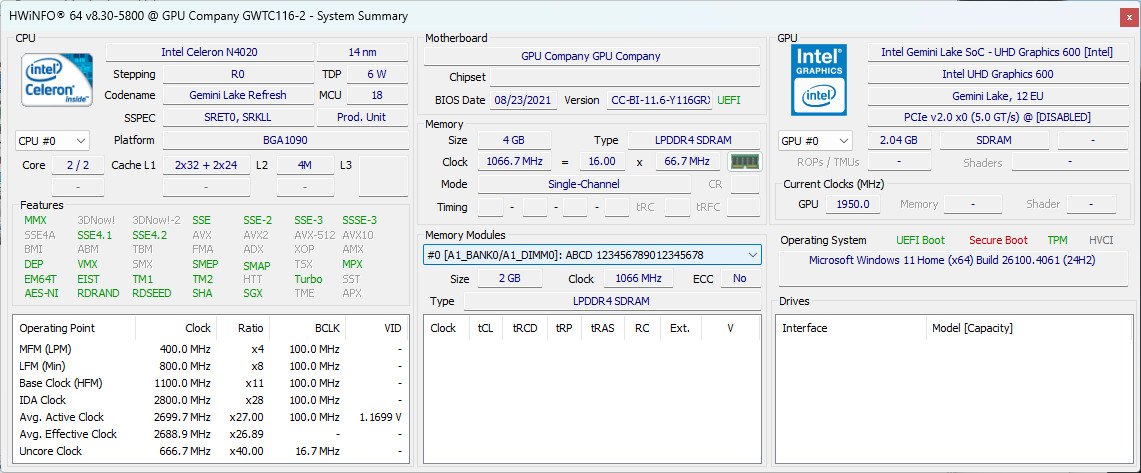1141x473 pixels.
Task: Select the Uncore Clock row
Action: pos(210,451)
